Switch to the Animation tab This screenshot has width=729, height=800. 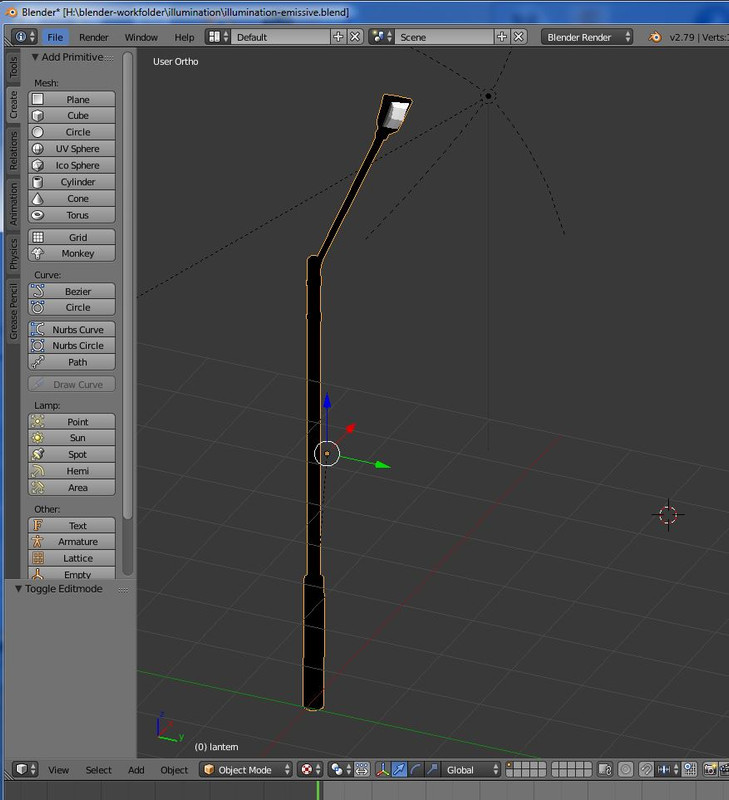pos(13,204)
